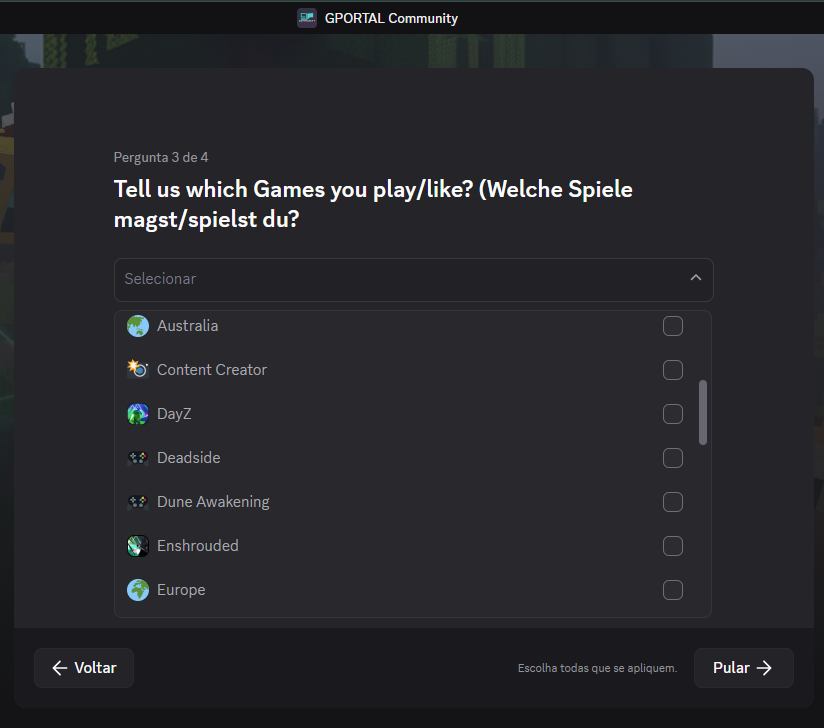Choose the Europe option label
Screen dimensions: 824x728
coord(181,590)
